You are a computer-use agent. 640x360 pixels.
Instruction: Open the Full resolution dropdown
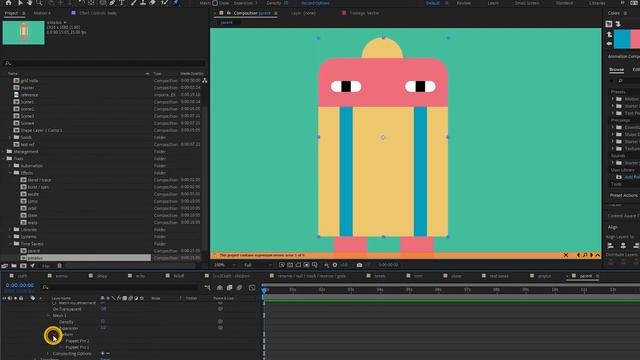[x=257, y=265]
